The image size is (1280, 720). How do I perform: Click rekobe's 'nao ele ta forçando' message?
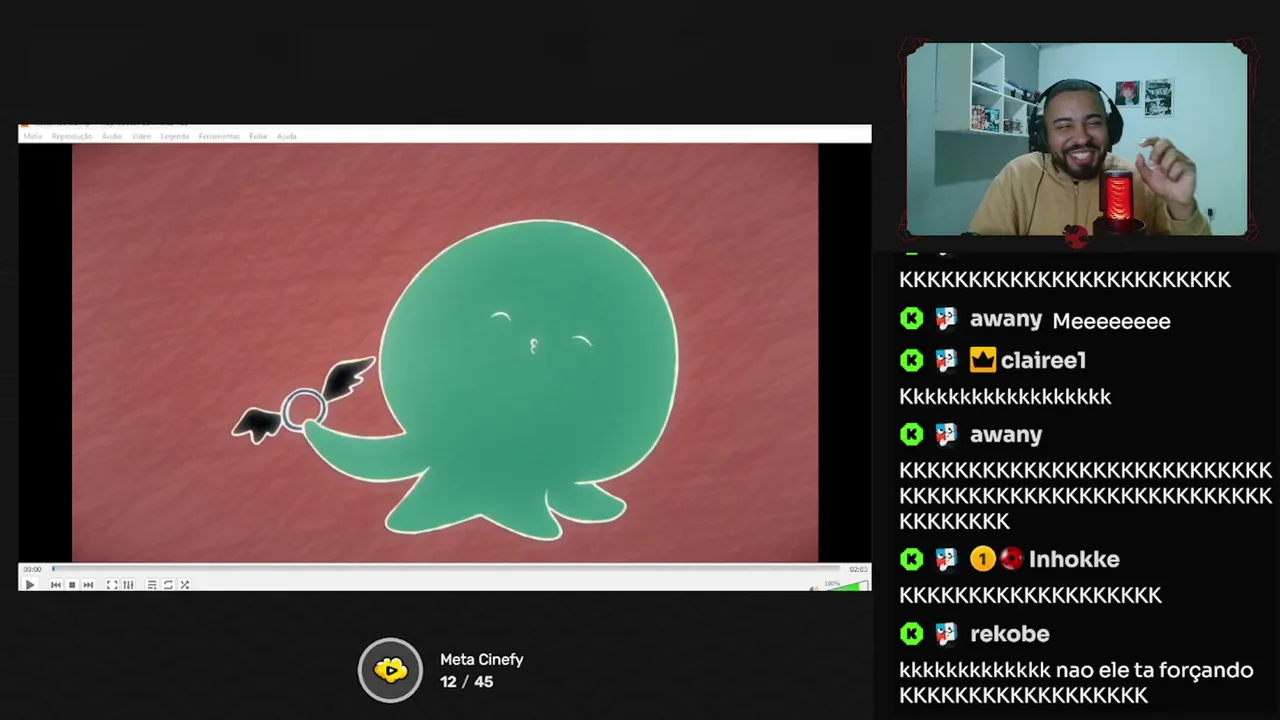tap(1076, 682)
